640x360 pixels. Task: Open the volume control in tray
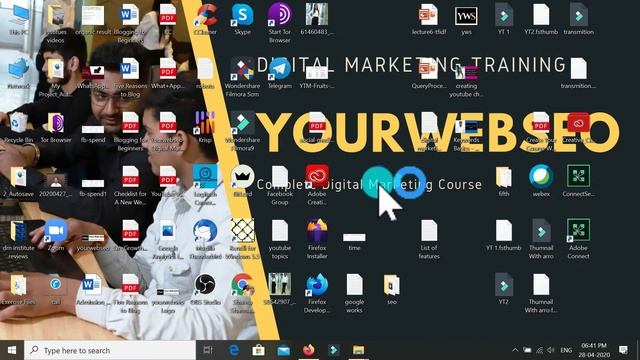551,350
